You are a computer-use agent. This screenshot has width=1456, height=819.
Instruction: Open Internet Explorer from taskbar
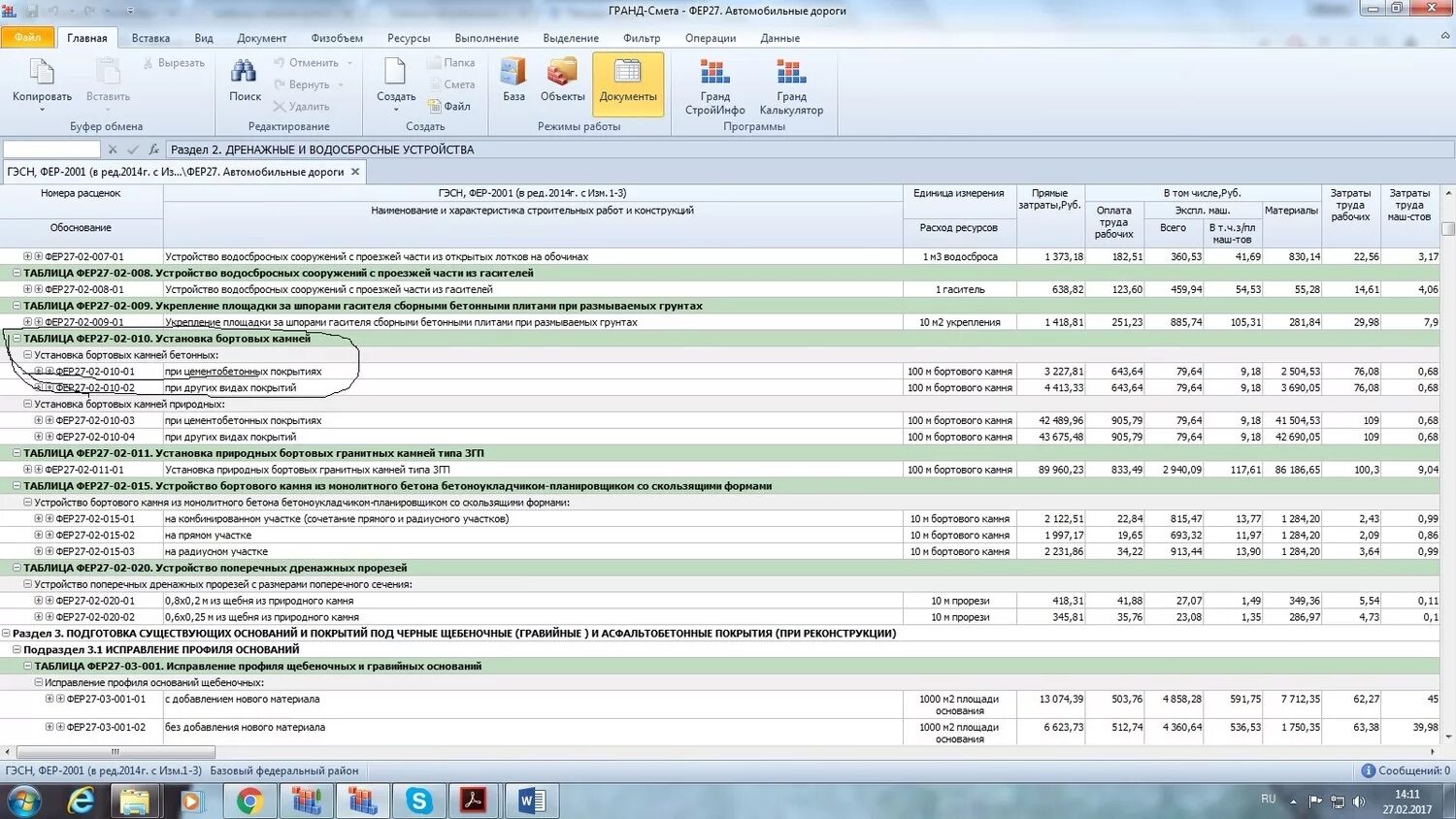(x=81, y=801)
